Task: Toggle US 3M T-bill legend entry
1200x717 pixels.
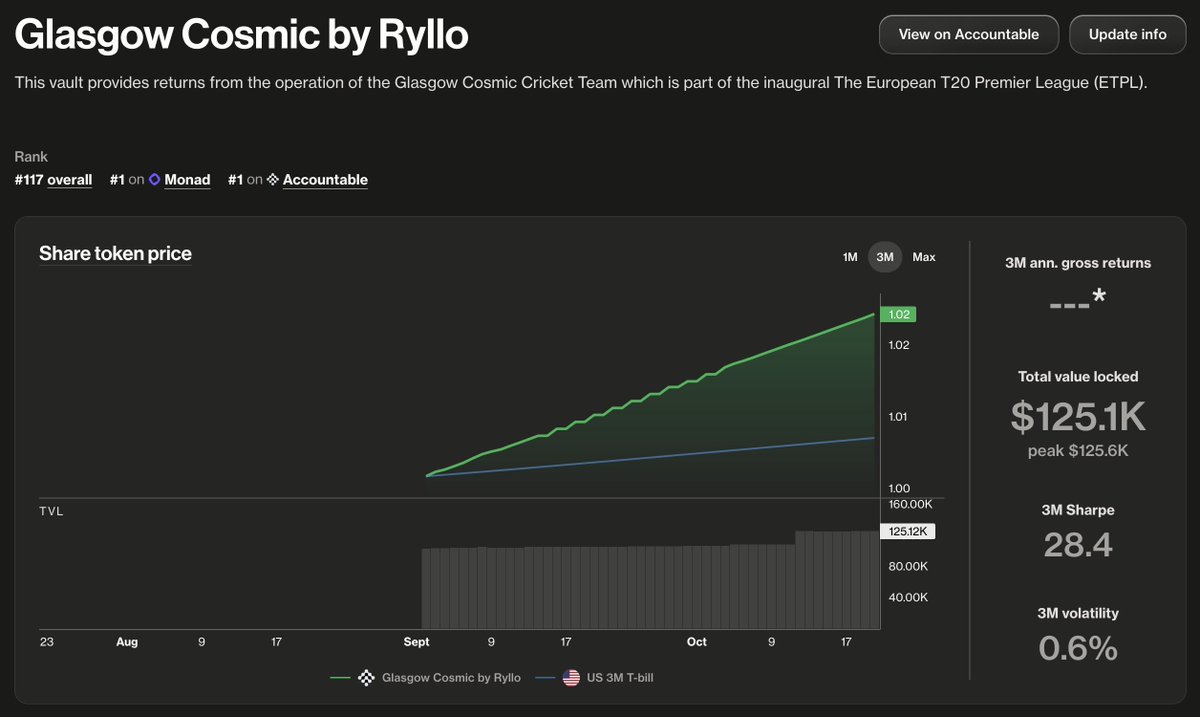Action: [594, 678]
